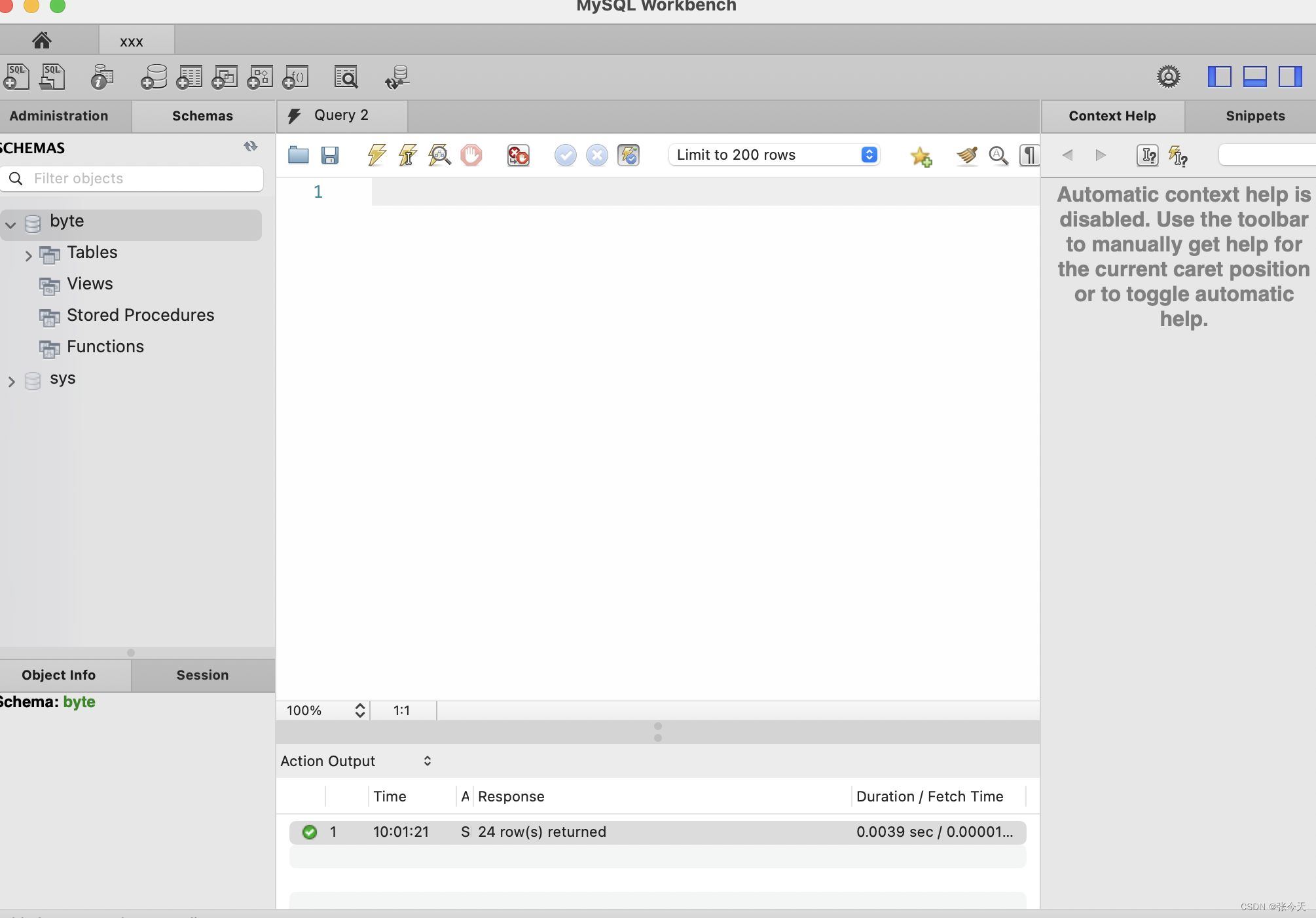Viewport: 1316px width, 918px height.
Task: Toggle the Context Help panel
Action: [1178, 155]
